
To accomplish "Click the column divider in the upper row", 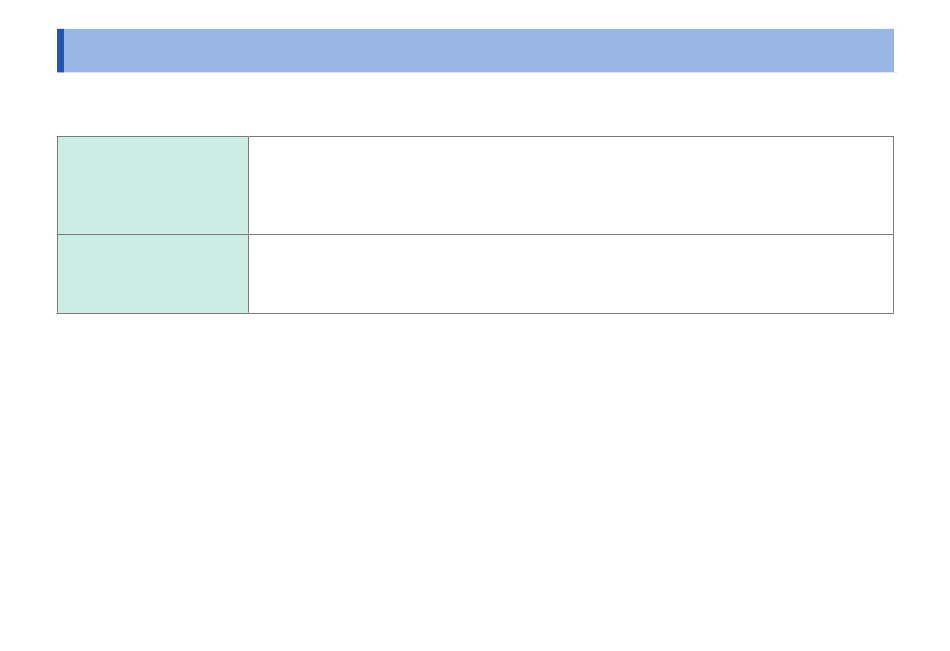I will [x=248, y=185].
